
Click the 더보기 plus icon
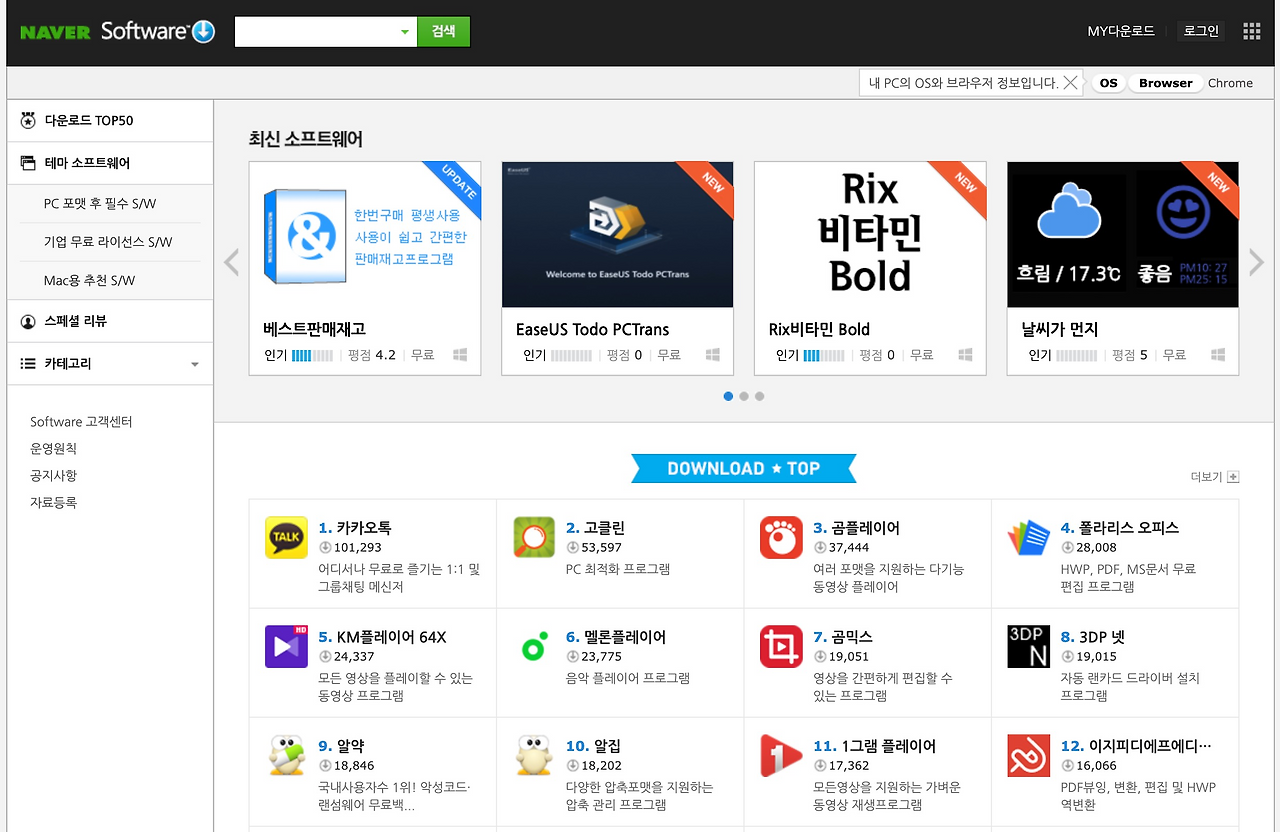(x=1233, y=477)
